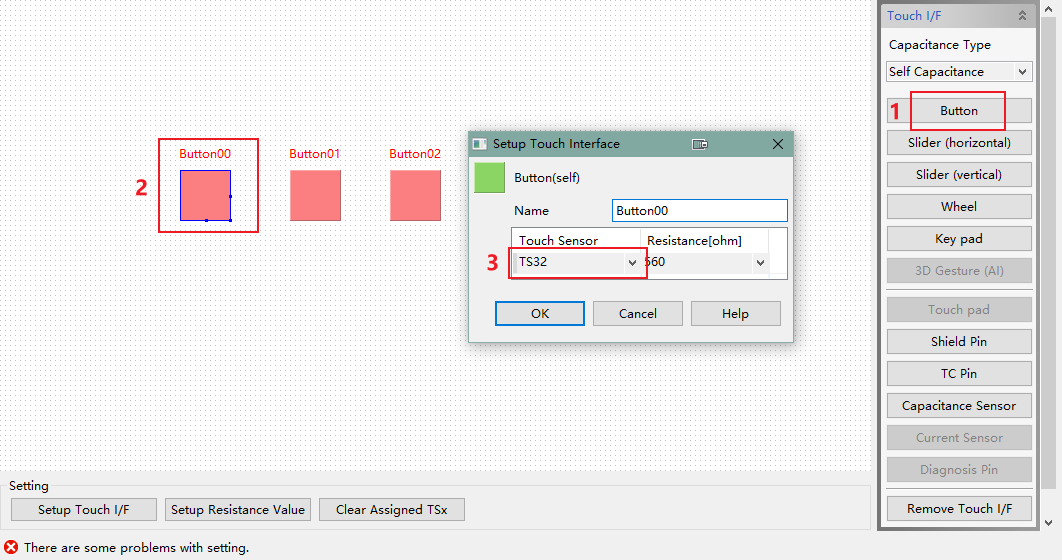The image size is (1062, 560).
Task: Collapse the Touch I/F panel header
Action: (x=1021, y=16)
